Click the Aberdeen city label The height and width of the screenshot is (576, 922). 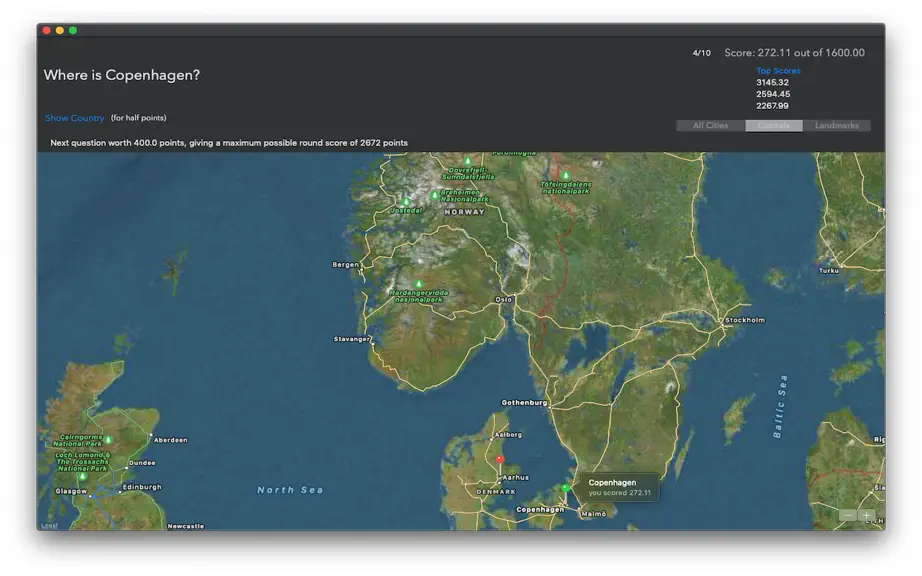click(171, 440)
